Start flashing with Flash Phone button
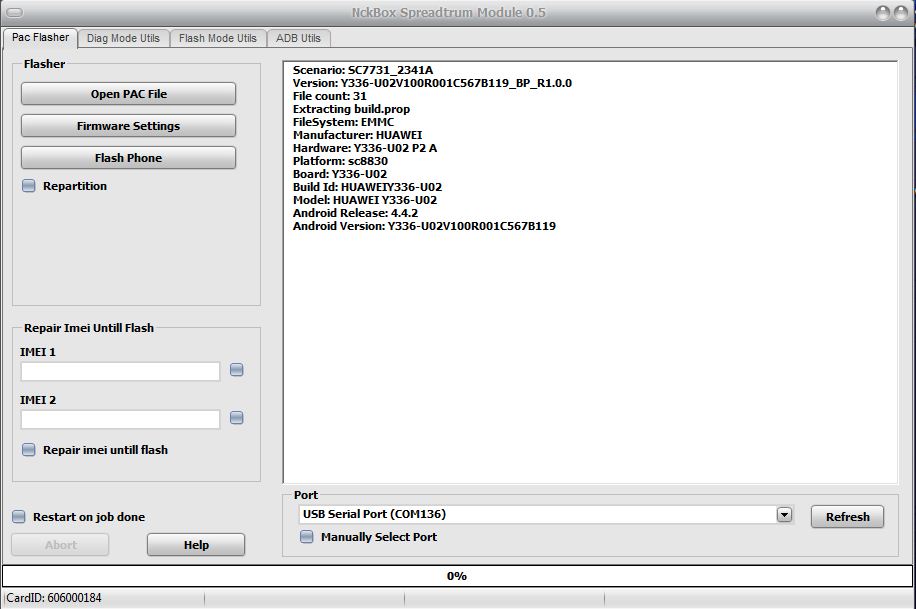This screenshot has height=609, width=916. click(x=129, y=158)
